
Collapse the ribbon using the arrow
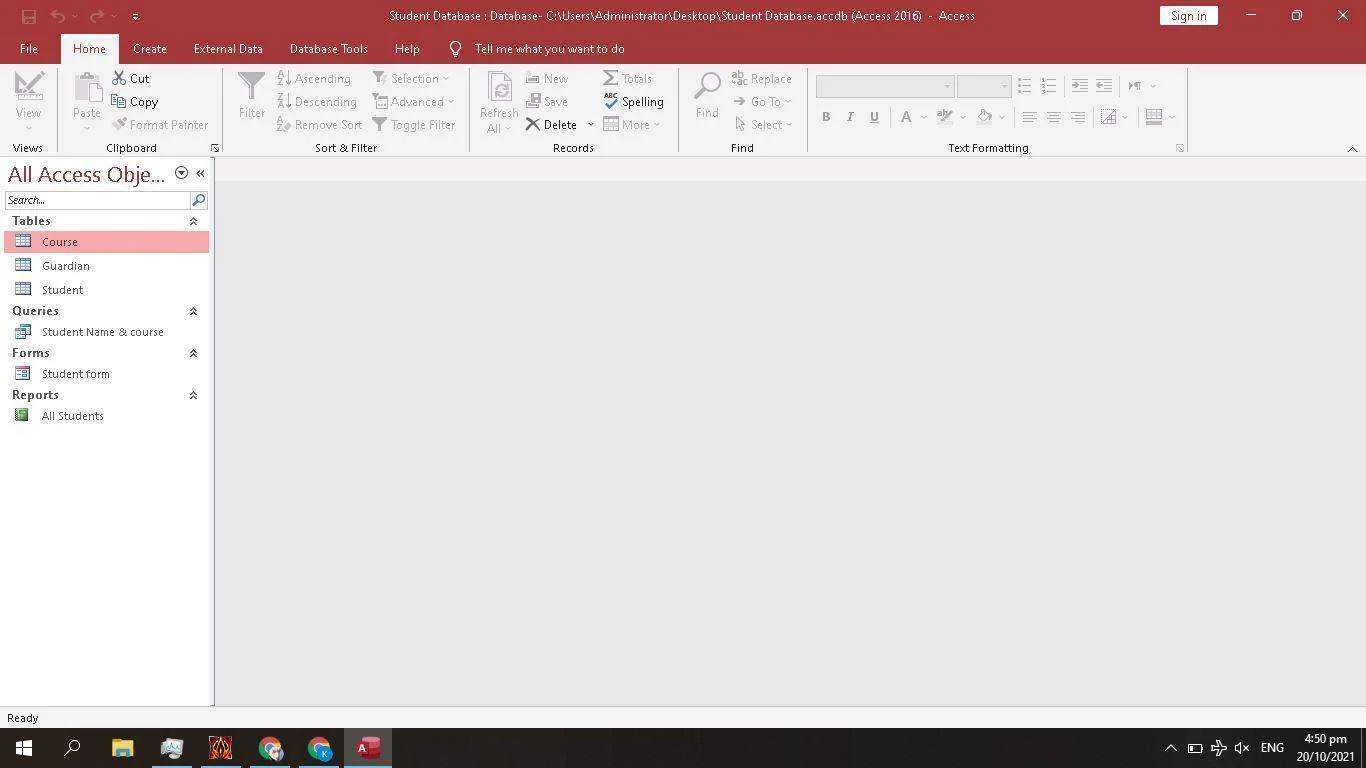(1352, 149)
